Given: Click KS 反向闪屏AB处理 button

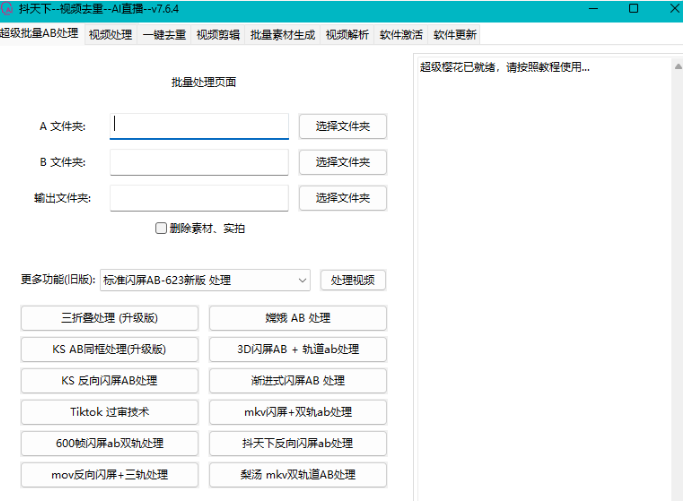Looking at the screenshot, I should (x=109, y=381).
